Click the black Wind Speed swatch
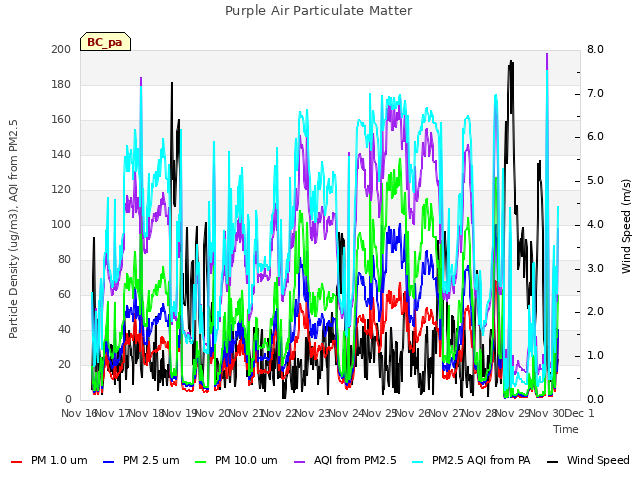 552,462
